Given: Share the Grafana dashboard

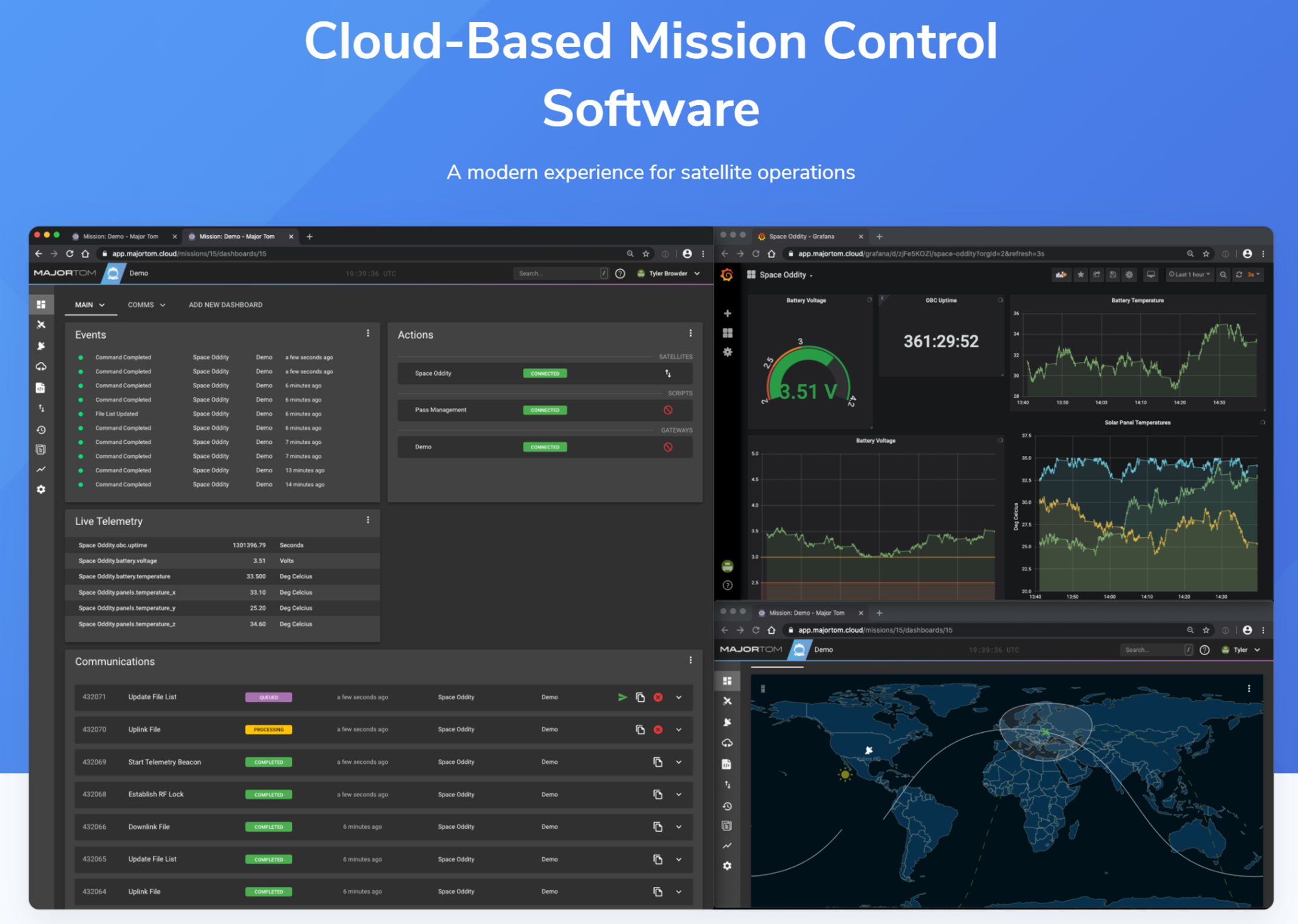Looking at the screenshot, I should click(1097, 275).
